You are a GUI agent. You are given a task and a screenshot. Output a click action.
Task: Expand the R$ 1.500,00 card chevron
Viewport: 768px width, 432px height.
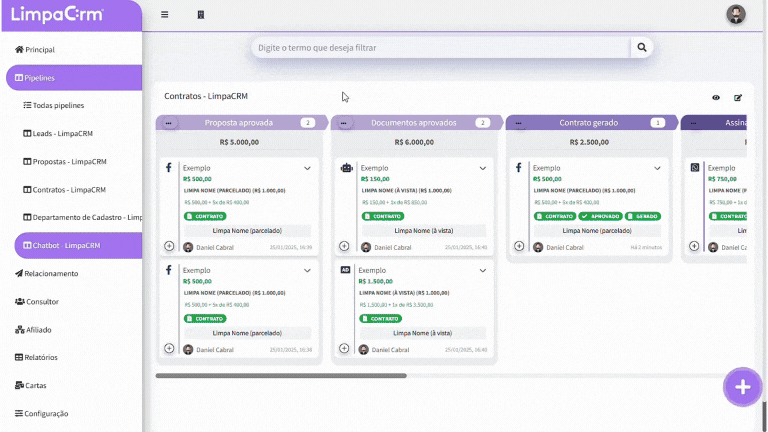pyautogui.click(x=482, y=270)
